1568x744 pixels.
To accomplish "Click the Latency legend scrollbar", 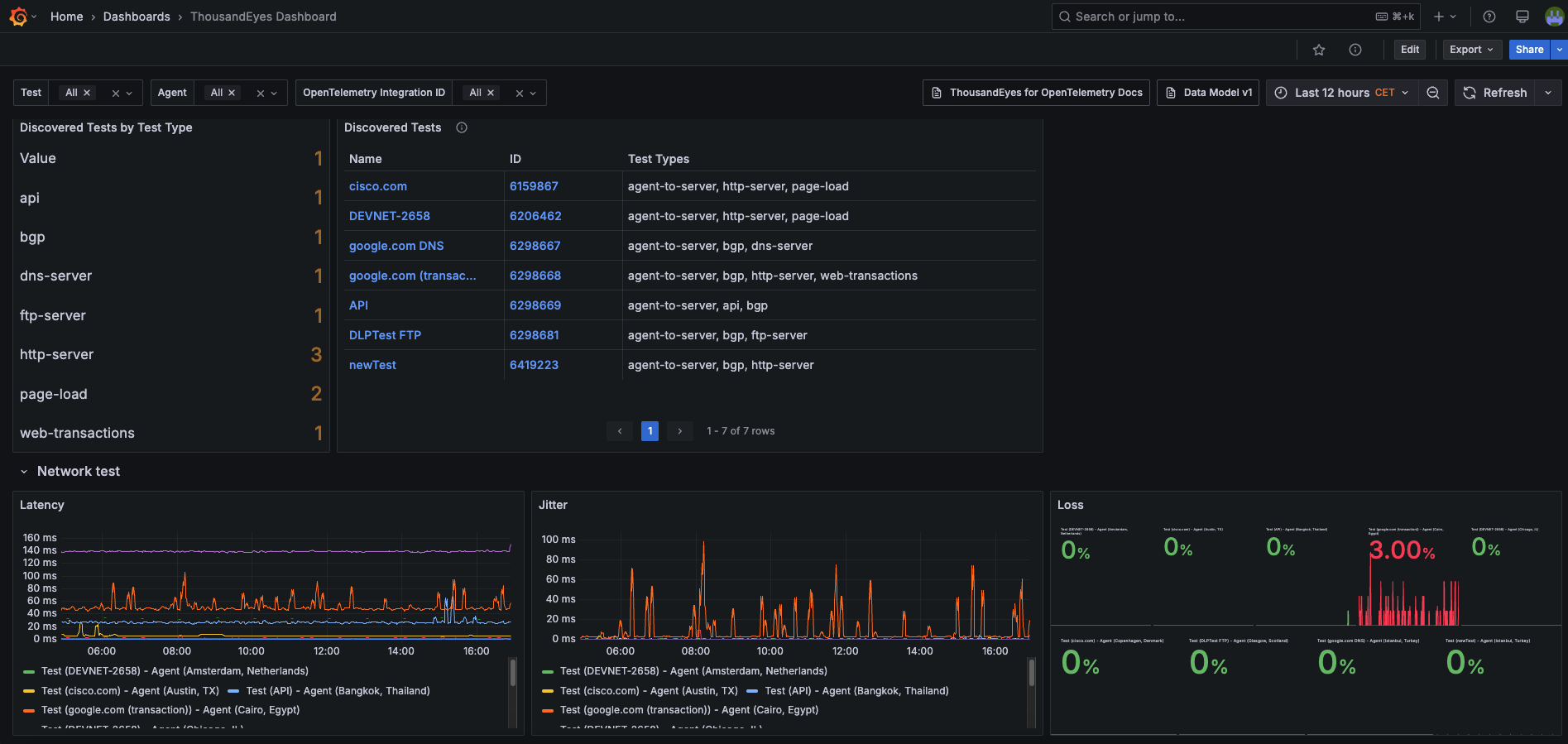I will 513,672.
